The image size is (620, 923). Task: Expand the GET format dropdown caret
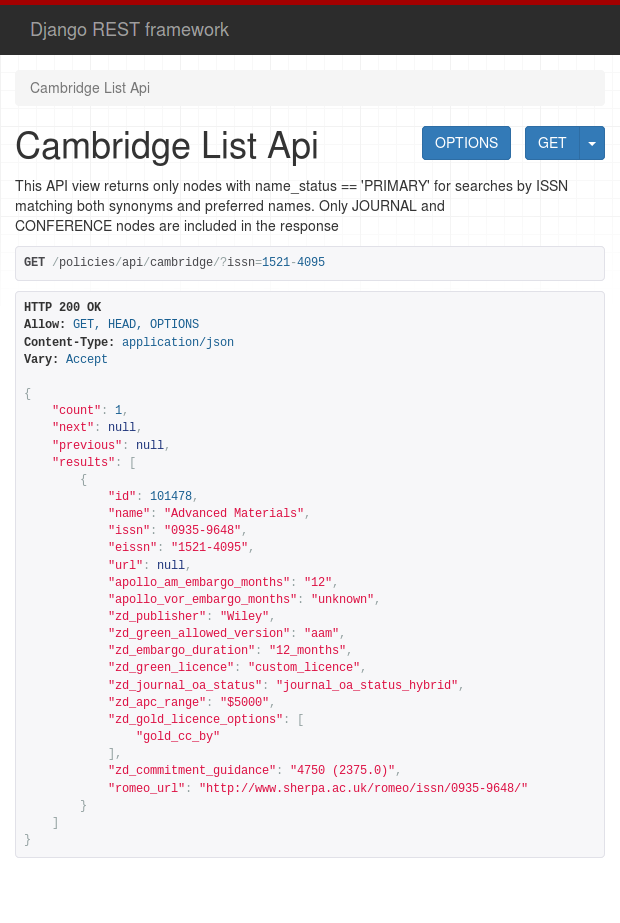[x=592, y=143]
